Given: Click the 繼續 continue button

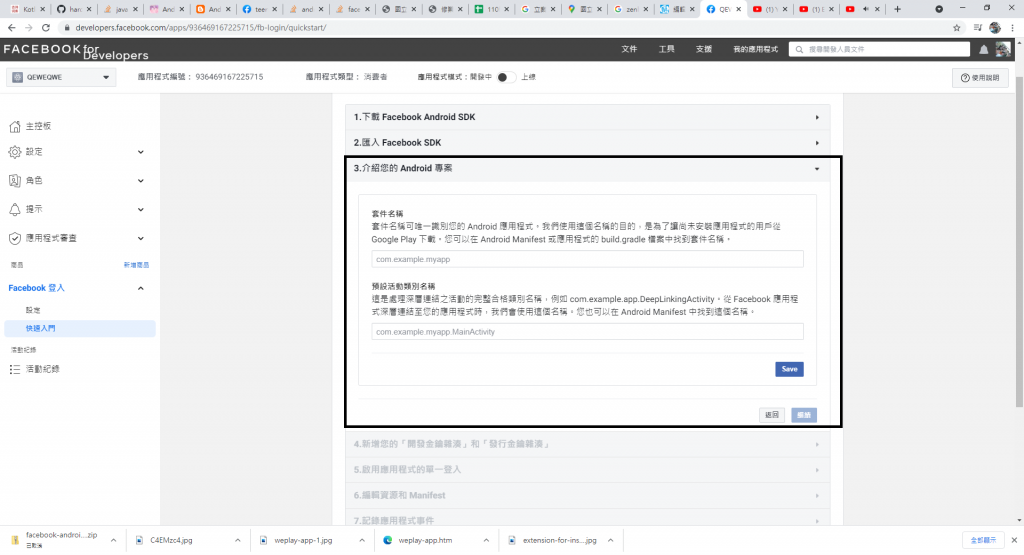Looking at the screenshot, I should point(804,415).
